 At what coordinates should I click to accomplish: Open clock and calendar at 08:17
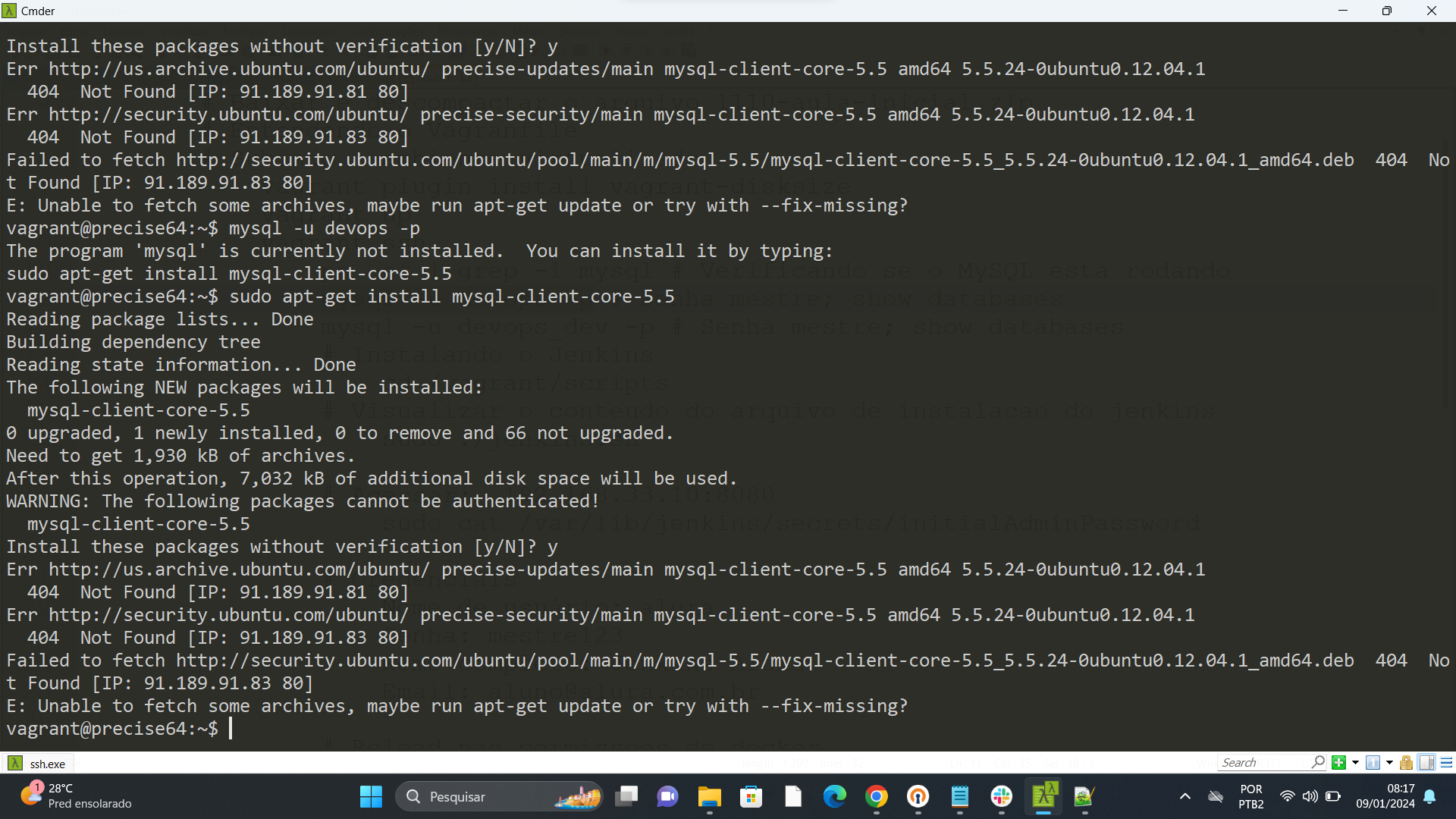tap(1385, 797)
